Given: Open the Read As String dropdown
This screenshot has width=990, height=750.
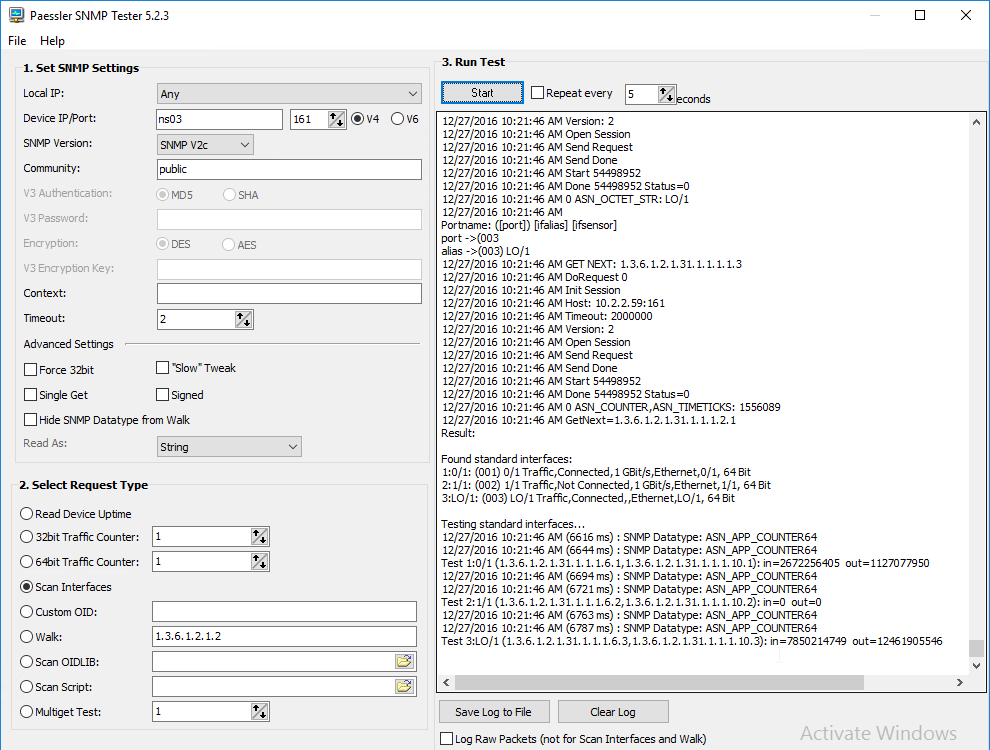Looking at the screenshot, I should [x=229, y=447].
